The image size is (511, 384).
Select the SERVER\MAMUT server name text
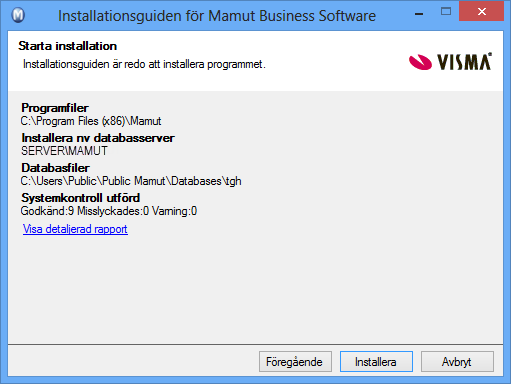click(x=64, y=151)
